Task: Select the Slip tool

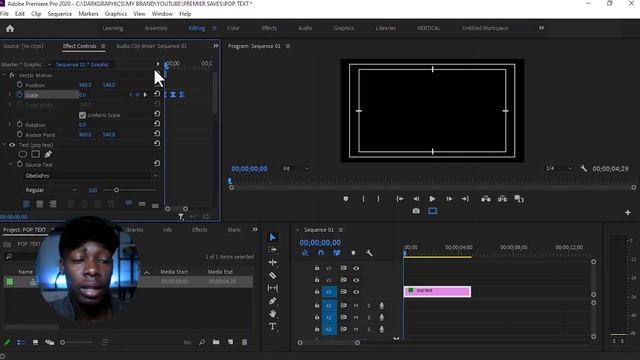Action: pyautogui.click(x=273, y=288)
